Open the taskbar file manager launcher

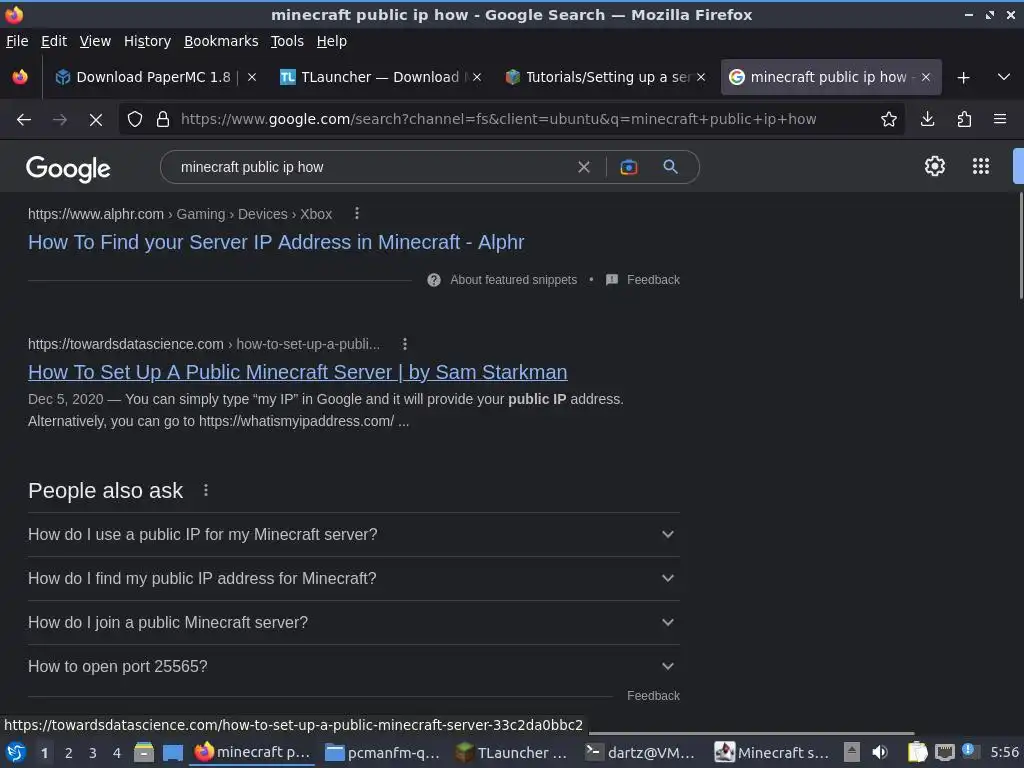(x=144, y=752)
